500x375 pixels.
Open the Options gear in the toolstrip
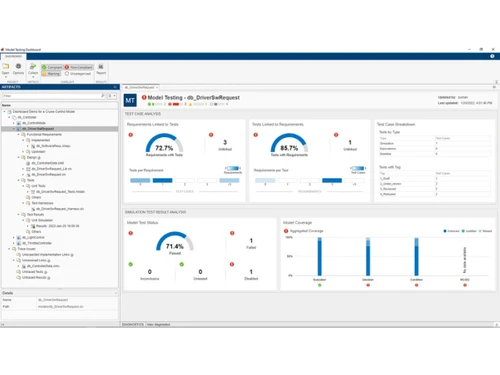(x=18, y=66)
